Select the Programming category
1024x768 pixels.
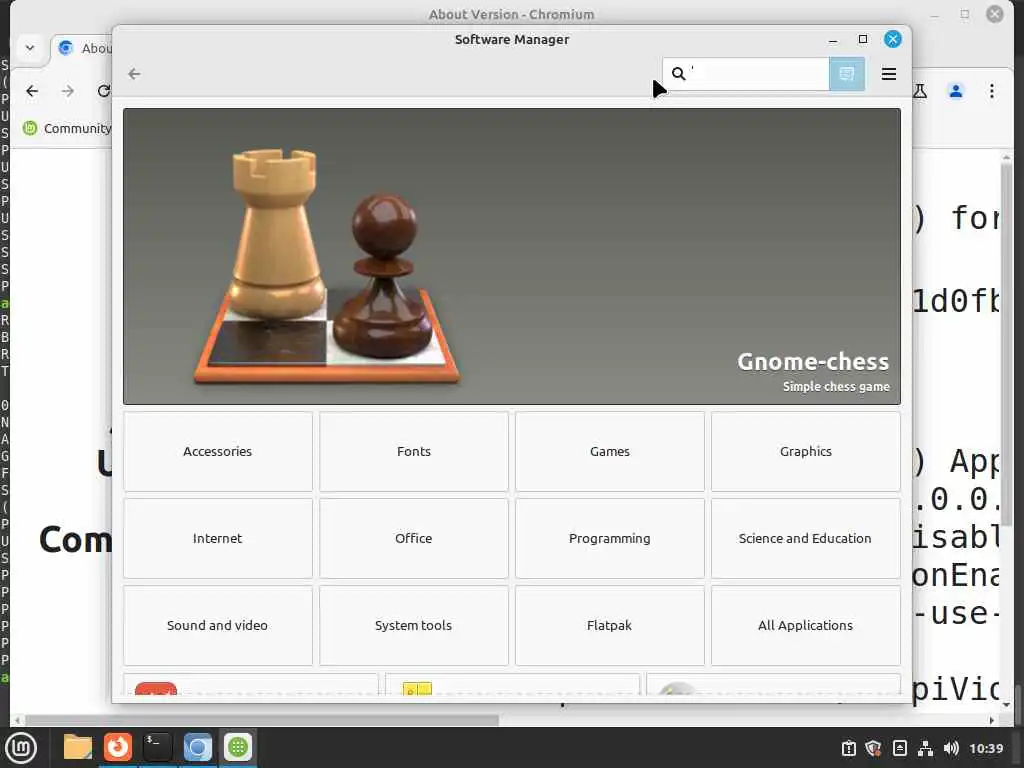(609, 538)
